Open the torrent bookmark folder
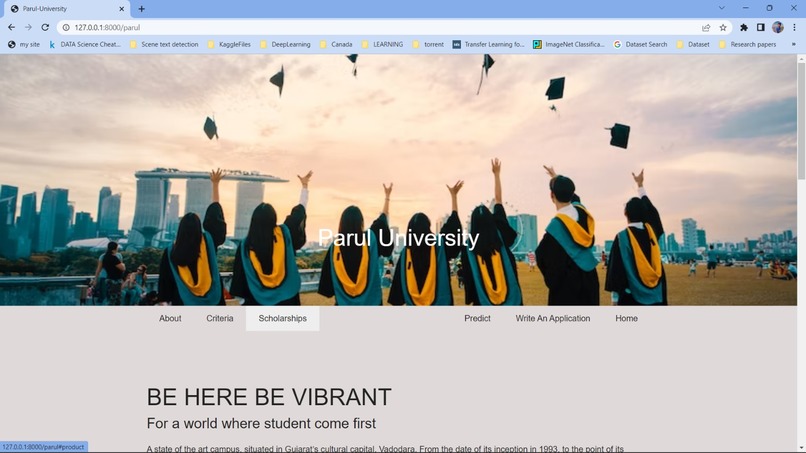This screenshot has width=806, height=453. [x=428, y=45]
